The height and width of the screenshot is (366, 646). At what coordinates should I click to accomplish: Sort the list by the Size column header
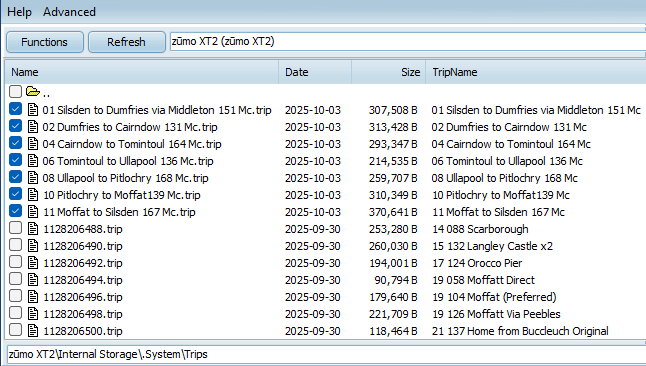tap(389, 72)
